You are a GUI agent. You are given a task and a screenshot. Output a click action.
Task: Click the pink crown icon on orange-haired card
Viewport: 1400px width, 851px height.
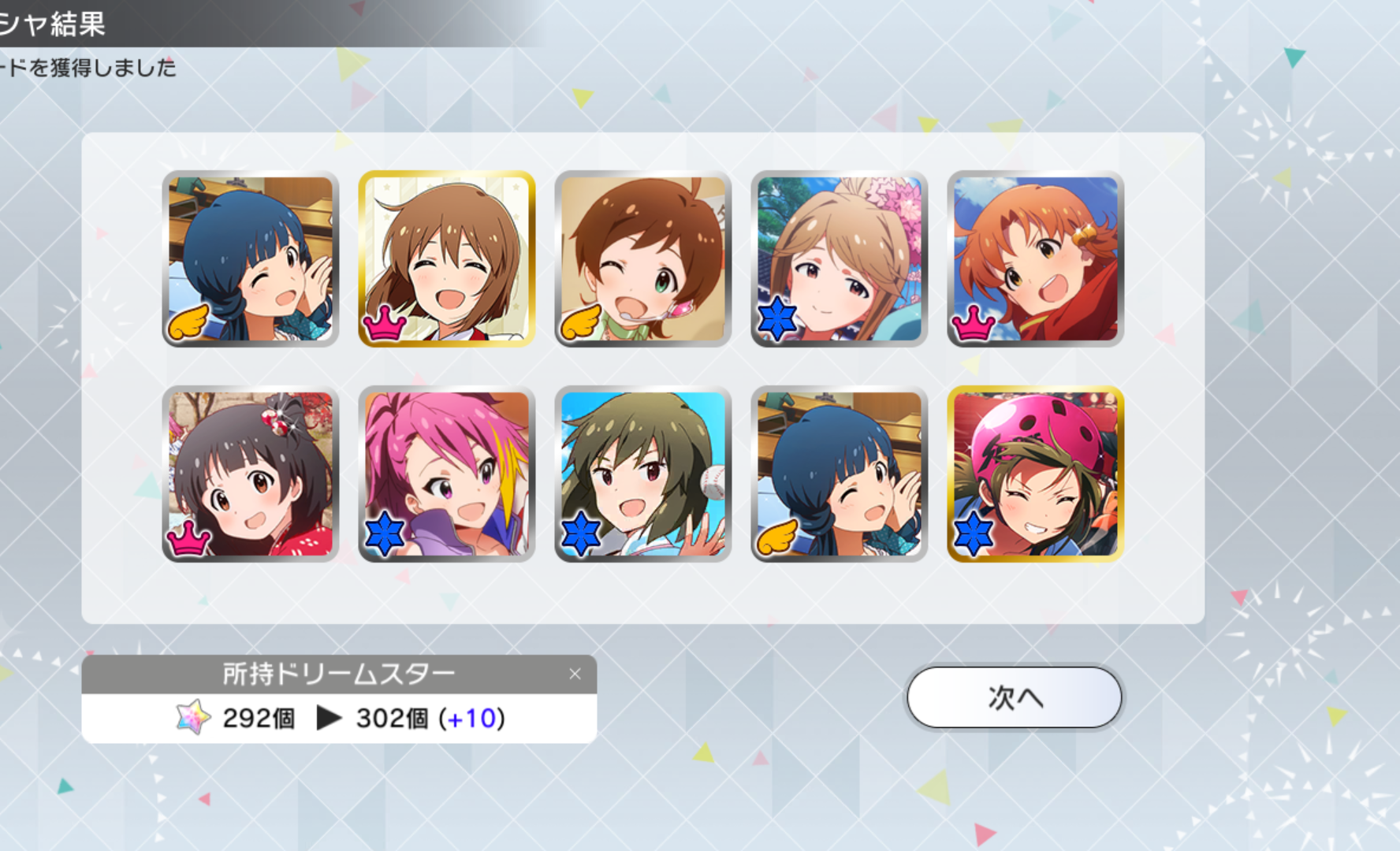tap(974, 322)
